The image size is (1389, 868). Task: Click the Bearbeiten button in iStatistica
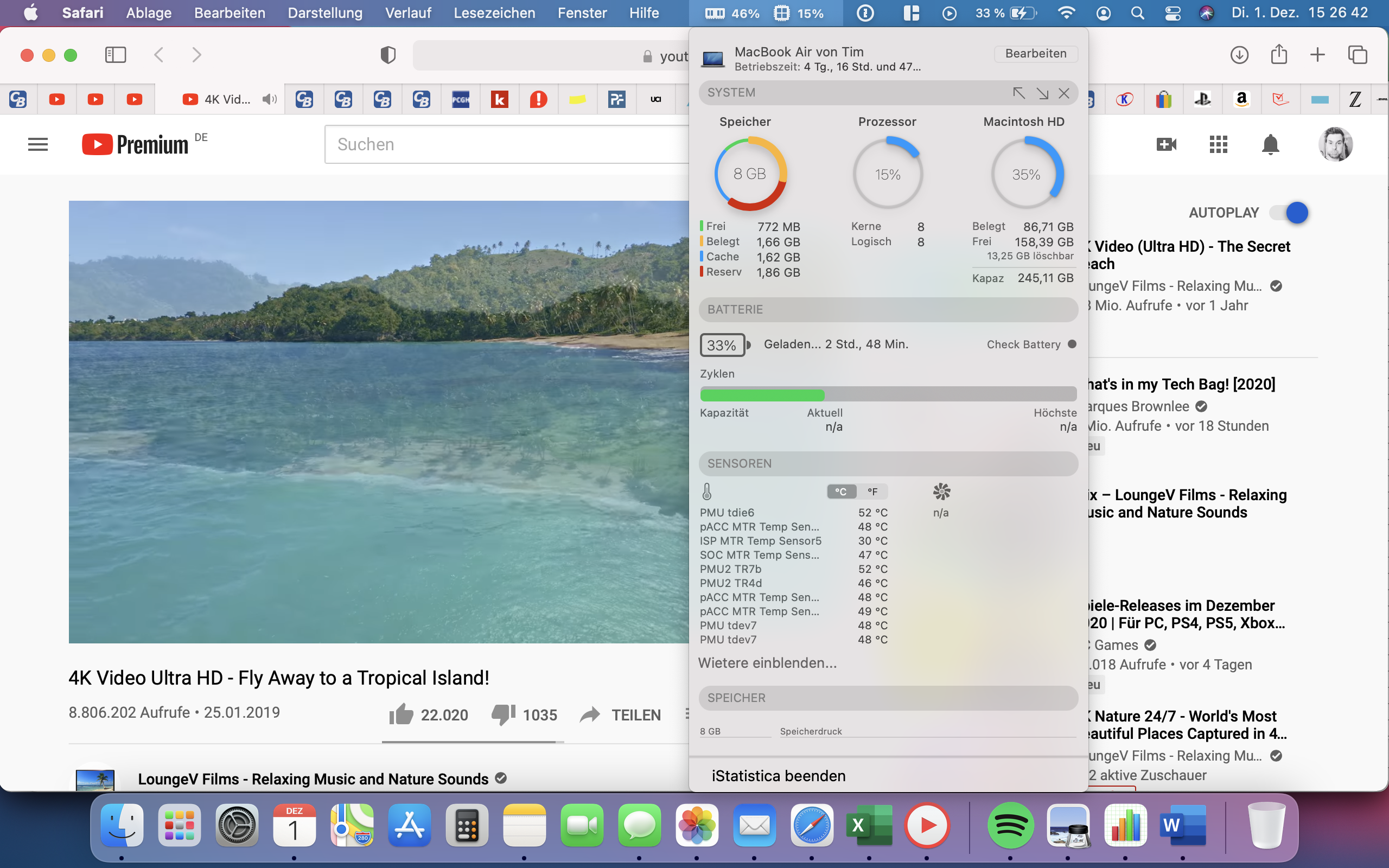click(x=1035, y=53)
